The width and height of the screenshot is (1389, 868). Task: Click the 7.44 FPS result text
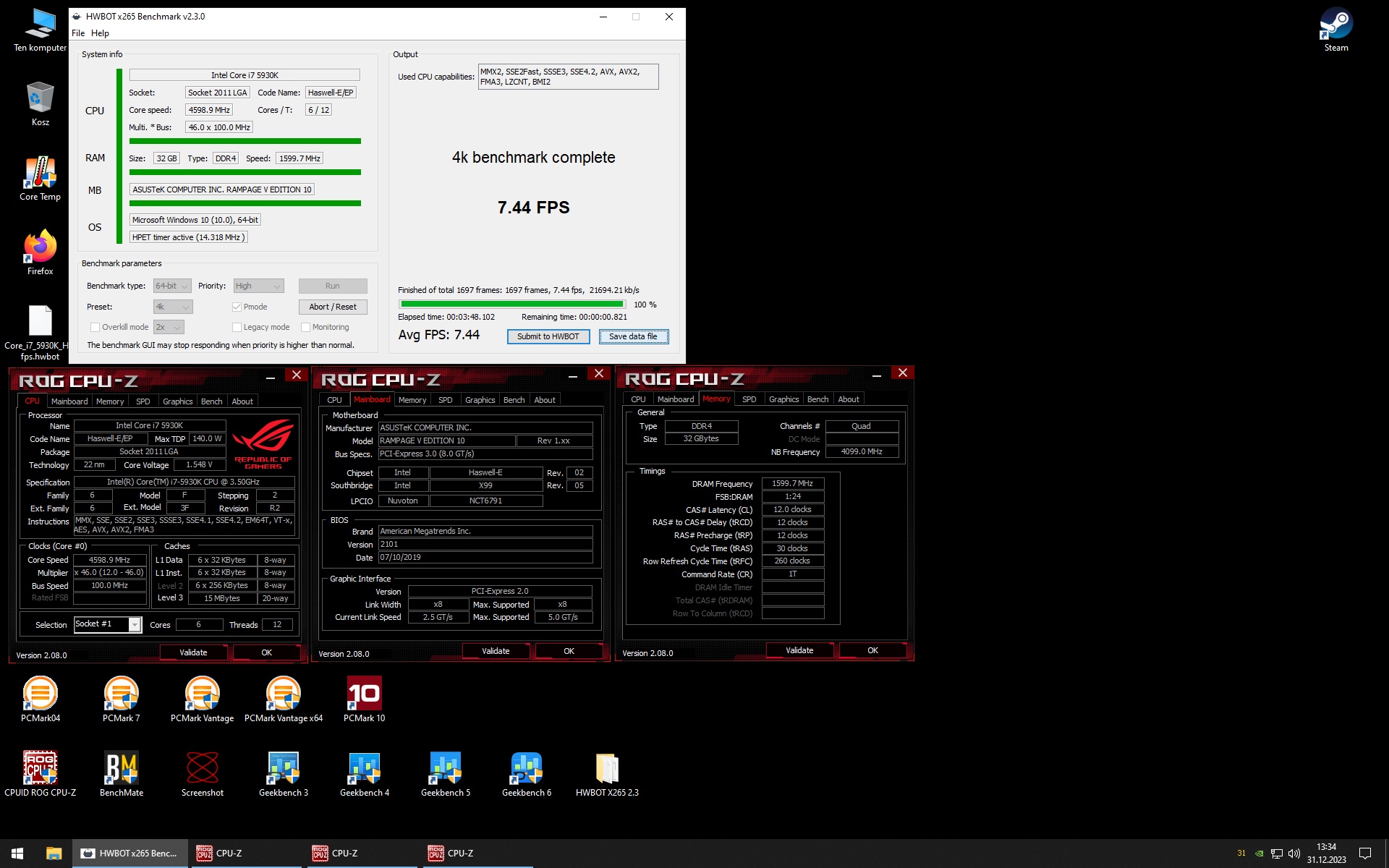point(534,208)
